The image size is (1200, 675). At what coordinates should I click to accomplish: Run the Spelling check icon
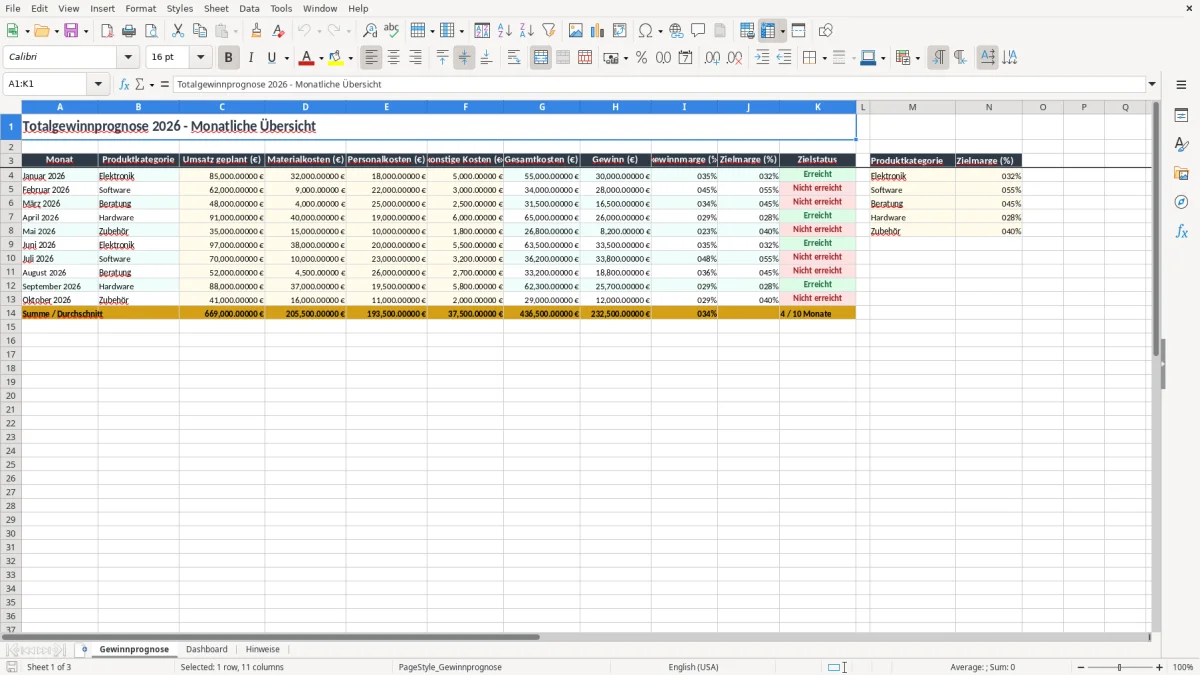point(392,31)
